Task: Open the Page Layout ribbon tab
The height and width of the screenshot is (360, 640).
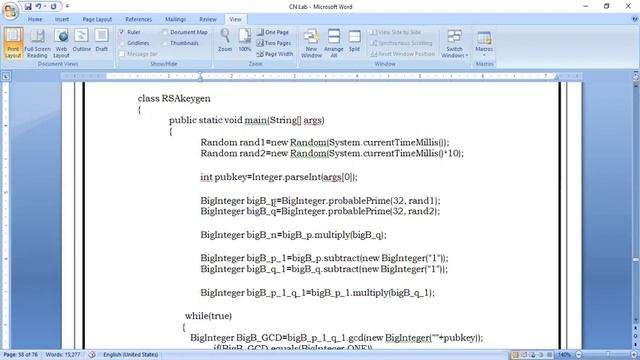Action: (x=97, y=19)
